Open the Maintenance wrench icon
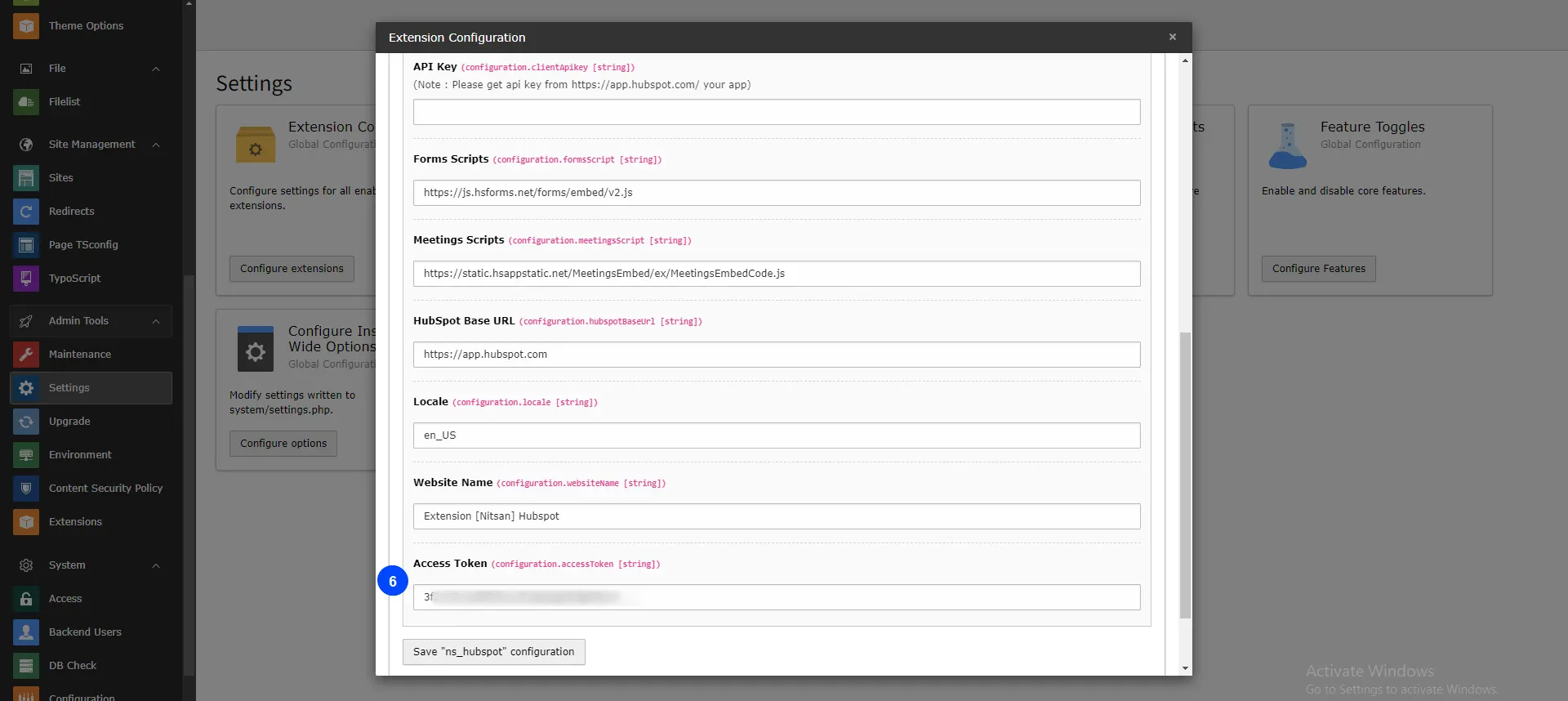 [x=26, y=355]
